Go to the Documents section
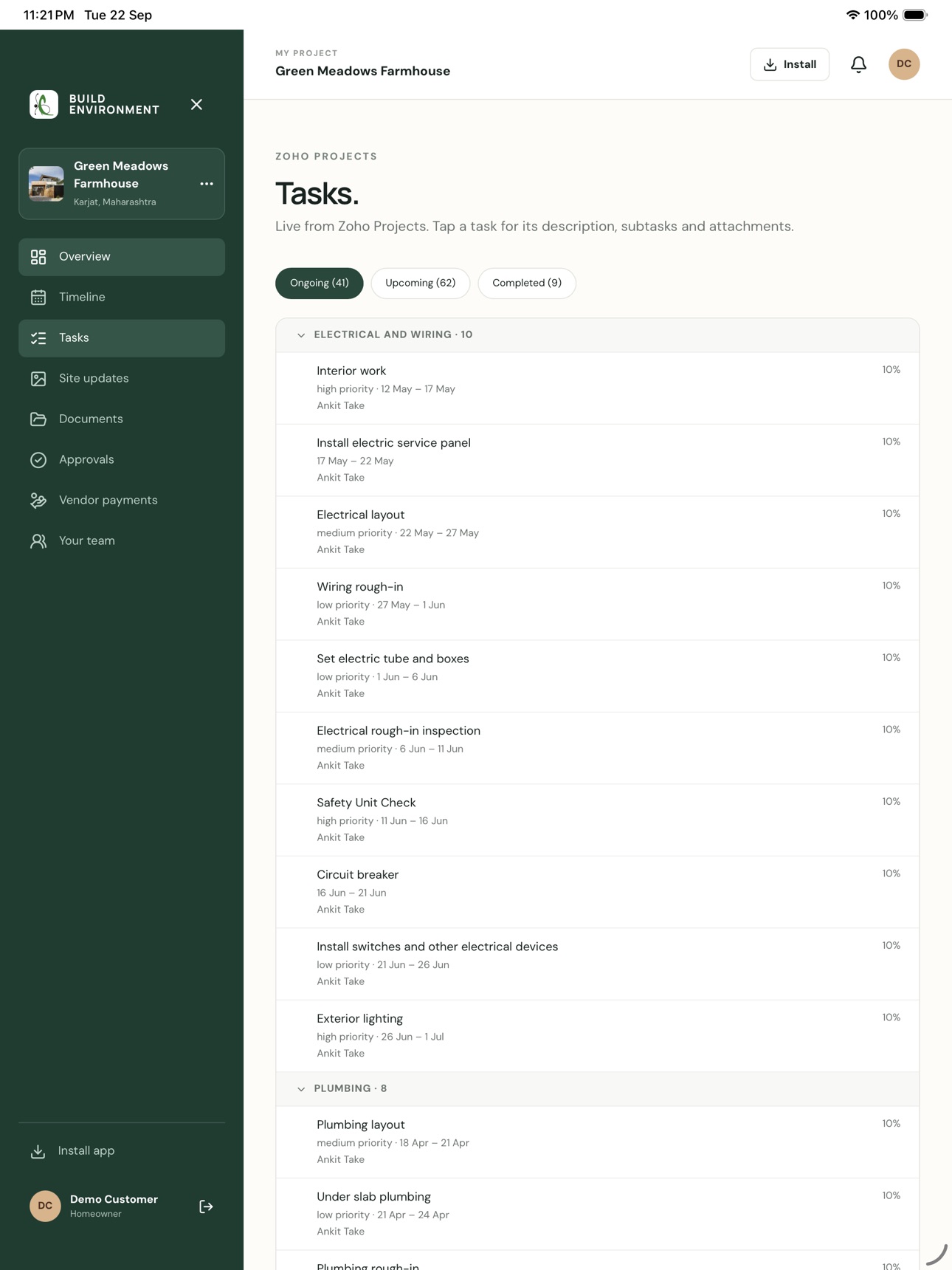952x1270 pixels. [x=122, y=419]
